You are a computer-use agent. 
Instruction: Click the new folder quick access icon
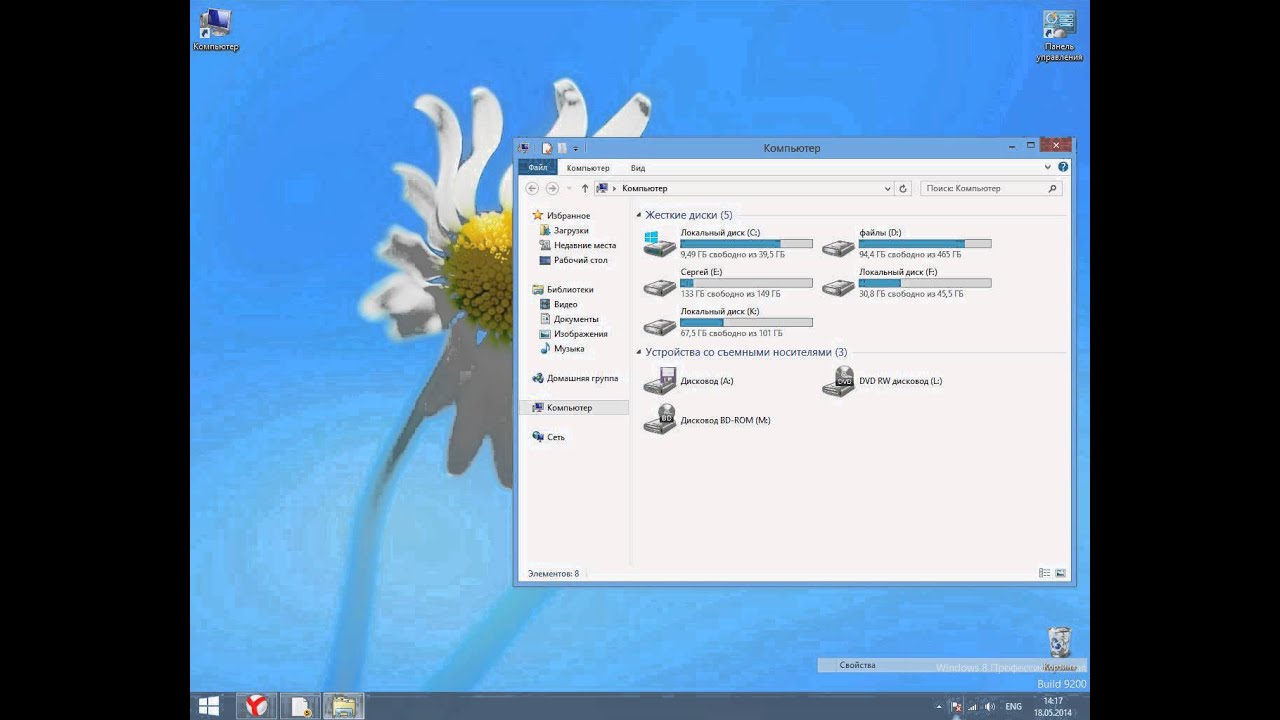tap(561, 148)
